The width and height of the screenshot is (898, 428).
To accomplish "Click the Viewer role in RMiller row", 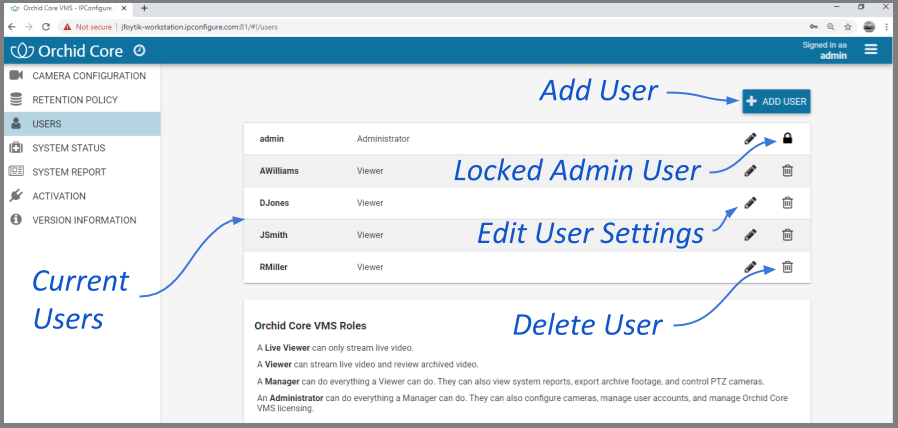I will point(370,267).
